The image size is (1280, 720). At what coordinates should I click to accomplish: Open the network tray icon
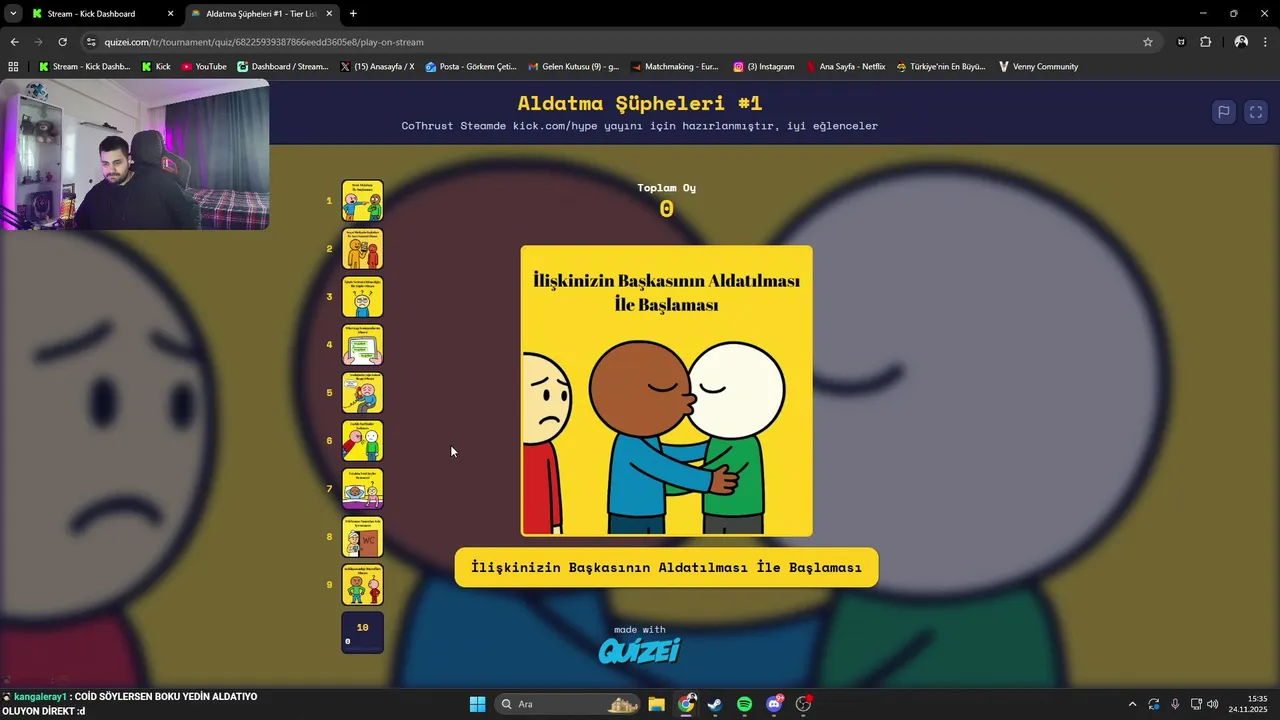pos(1196,704)
